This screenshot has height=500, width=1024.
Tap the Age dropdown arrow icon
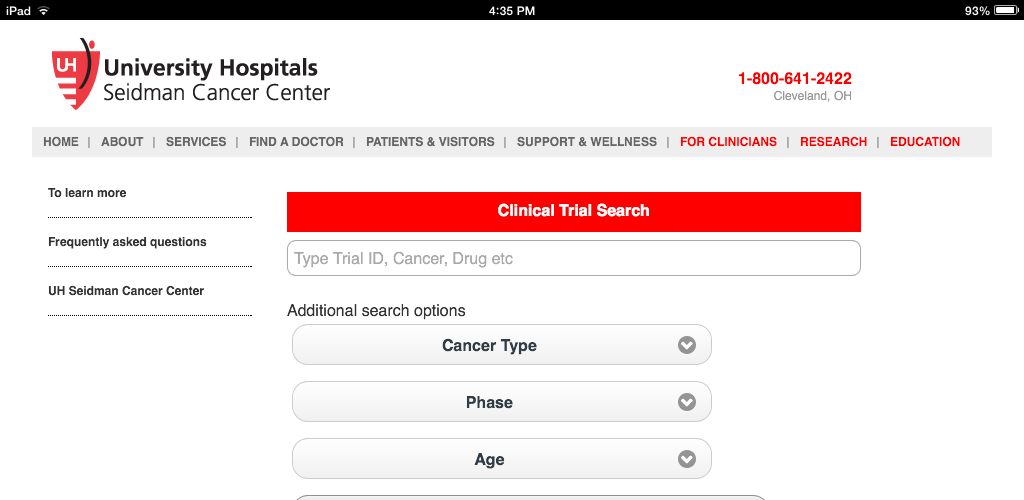pyautogui.click(x=687, y=459)
